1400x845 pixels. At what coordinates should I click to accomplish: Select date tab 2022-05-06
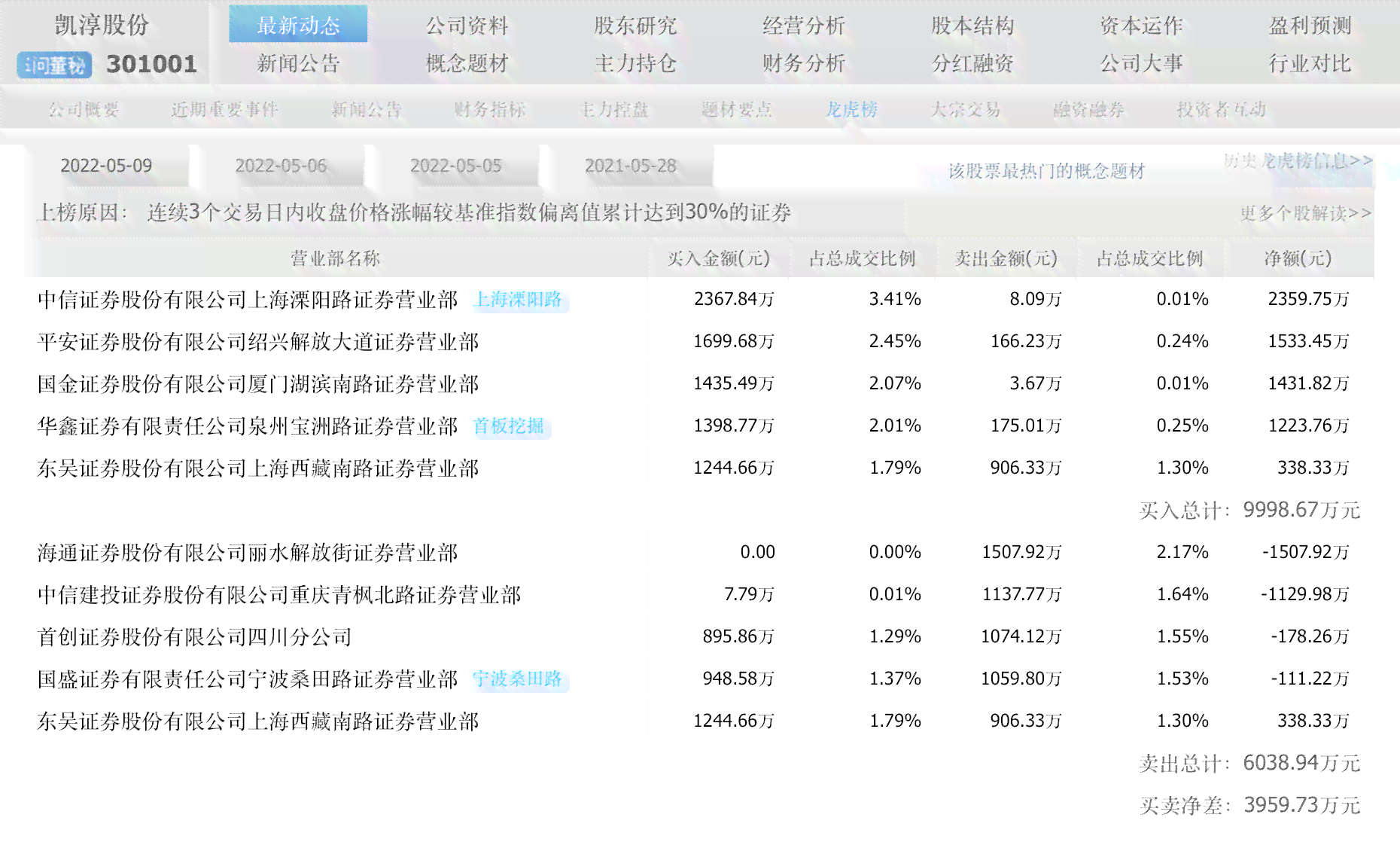coord(281,166)
